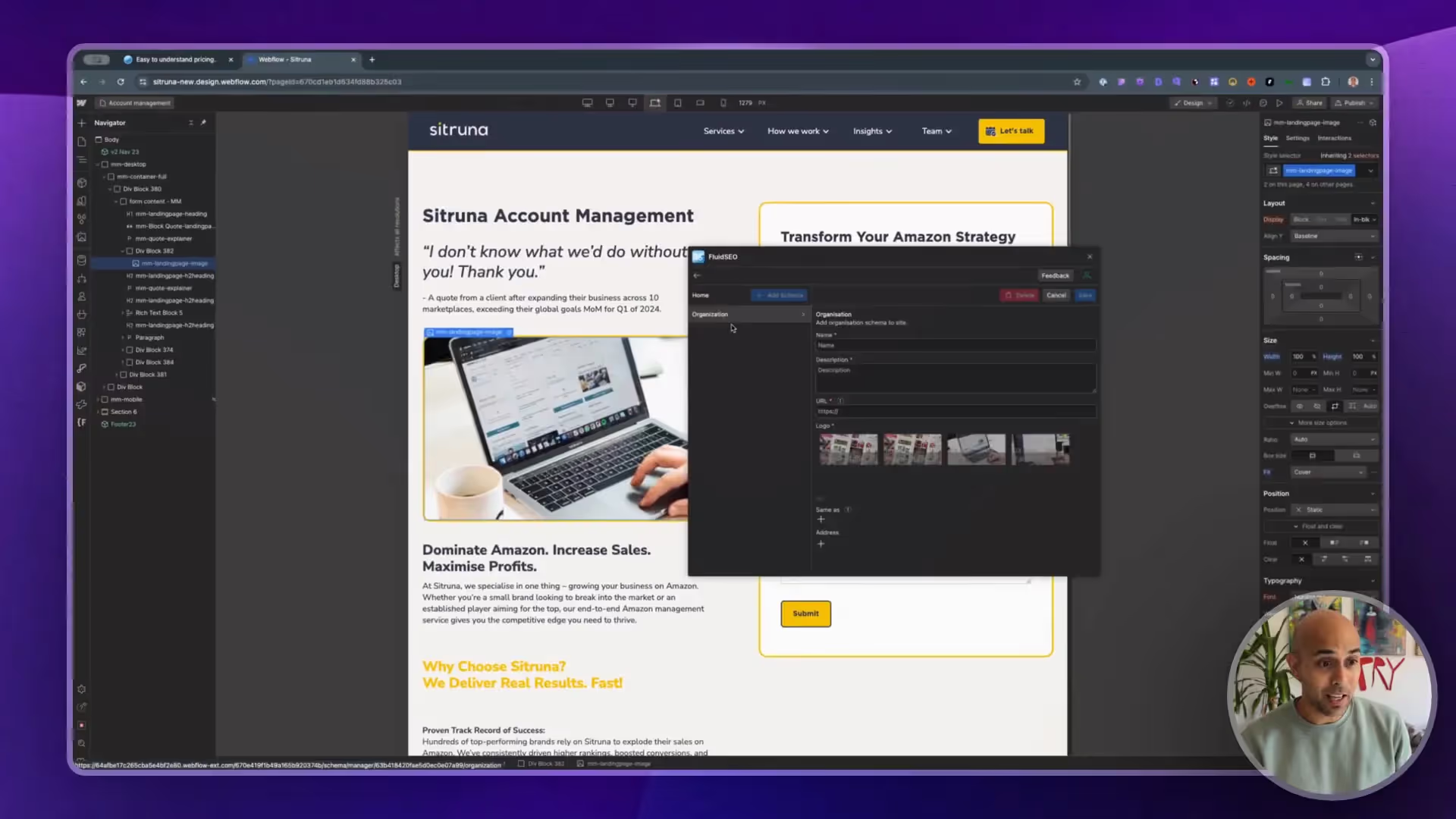1456x819 pixels.
Task: Set Float to none
Action: pos(1305,543)
